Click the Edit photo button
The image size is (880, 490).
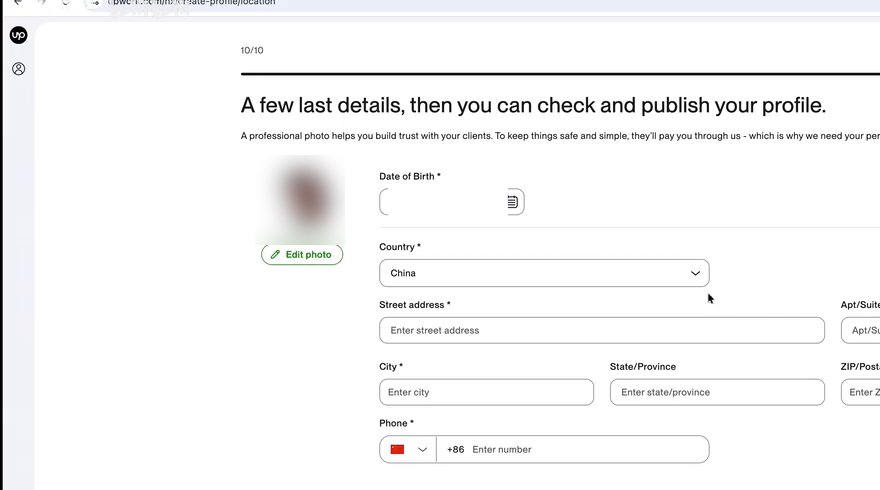pyautogui.click(x=302, y=255)
